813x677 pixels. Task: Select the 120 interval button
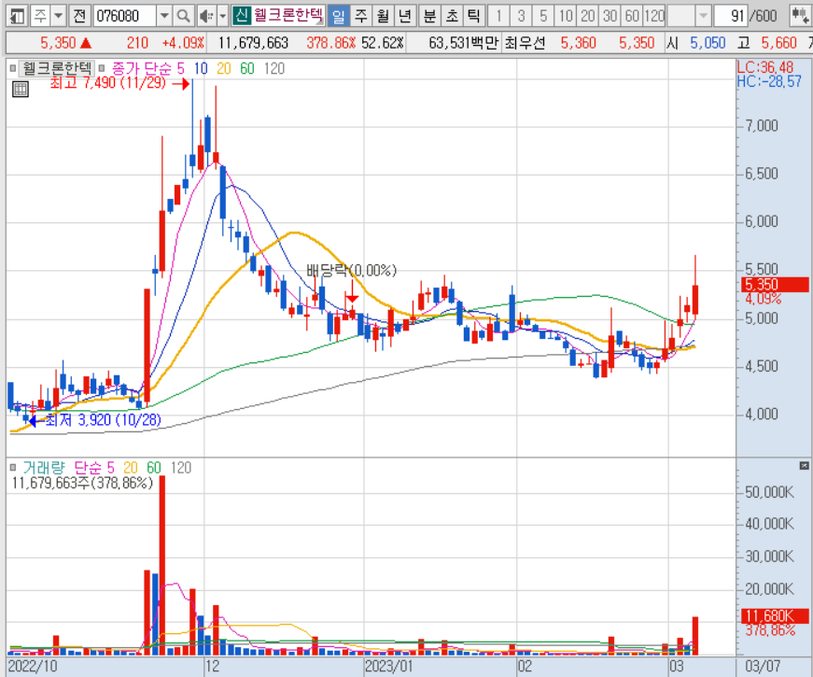point(654,16)
